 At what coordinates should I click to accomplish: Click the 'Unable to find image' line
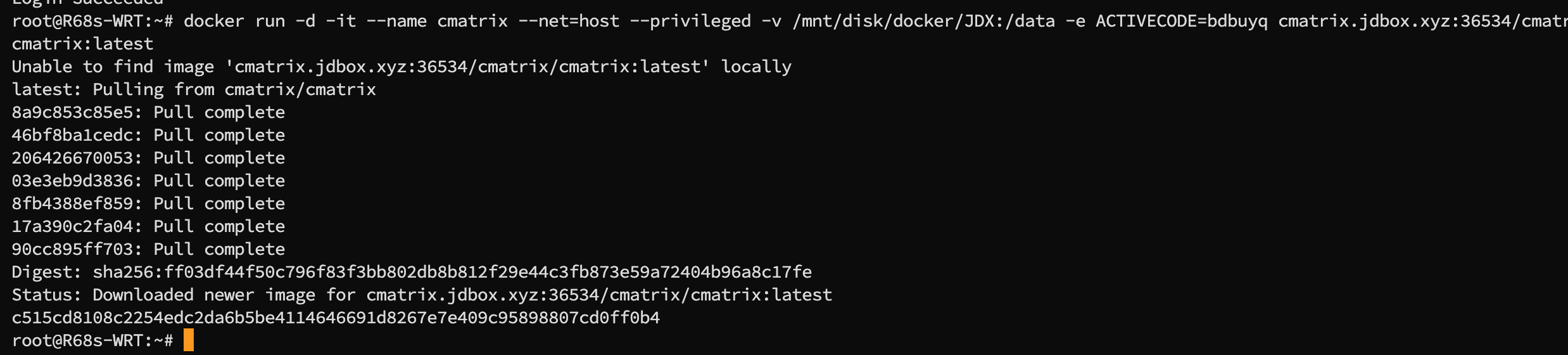[401, 67]
